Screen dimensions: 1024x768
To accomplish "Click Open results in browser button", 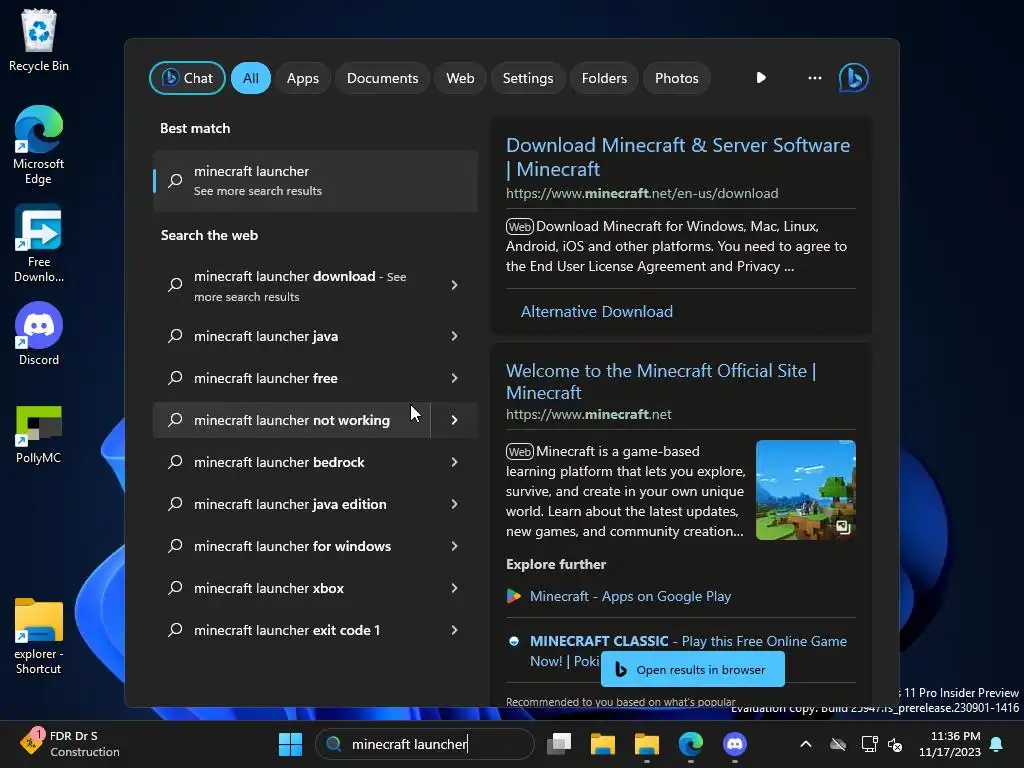I will [x=692, y=670].
